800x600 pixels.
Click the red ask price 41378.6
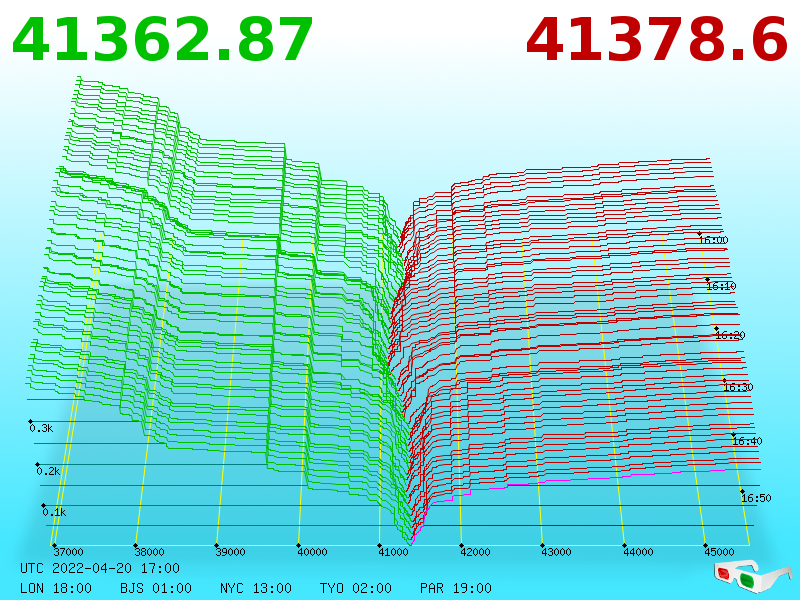(657, 40)
